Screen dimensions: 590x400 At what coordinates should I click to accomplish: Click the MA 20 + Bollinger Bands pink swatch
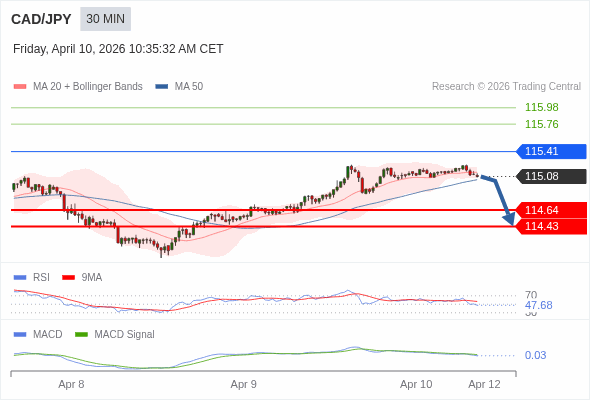20,87
